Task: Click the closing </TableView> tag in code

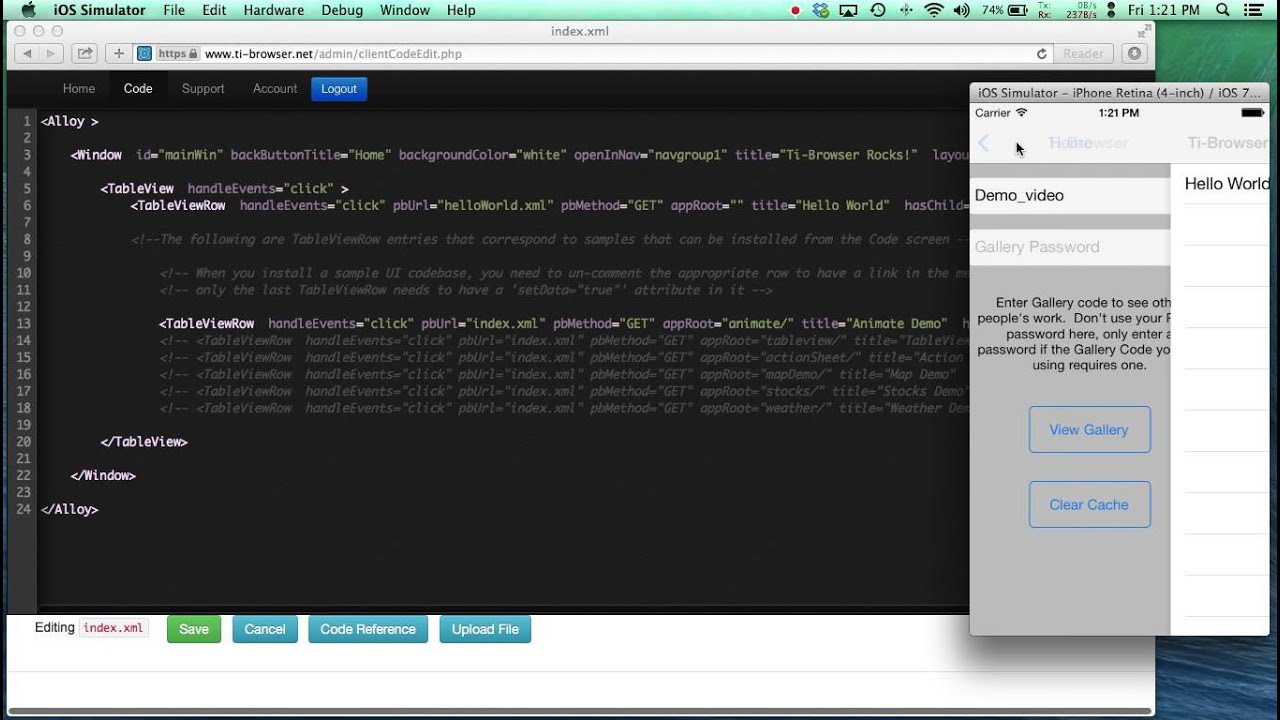Action: [x=144, y=442]
